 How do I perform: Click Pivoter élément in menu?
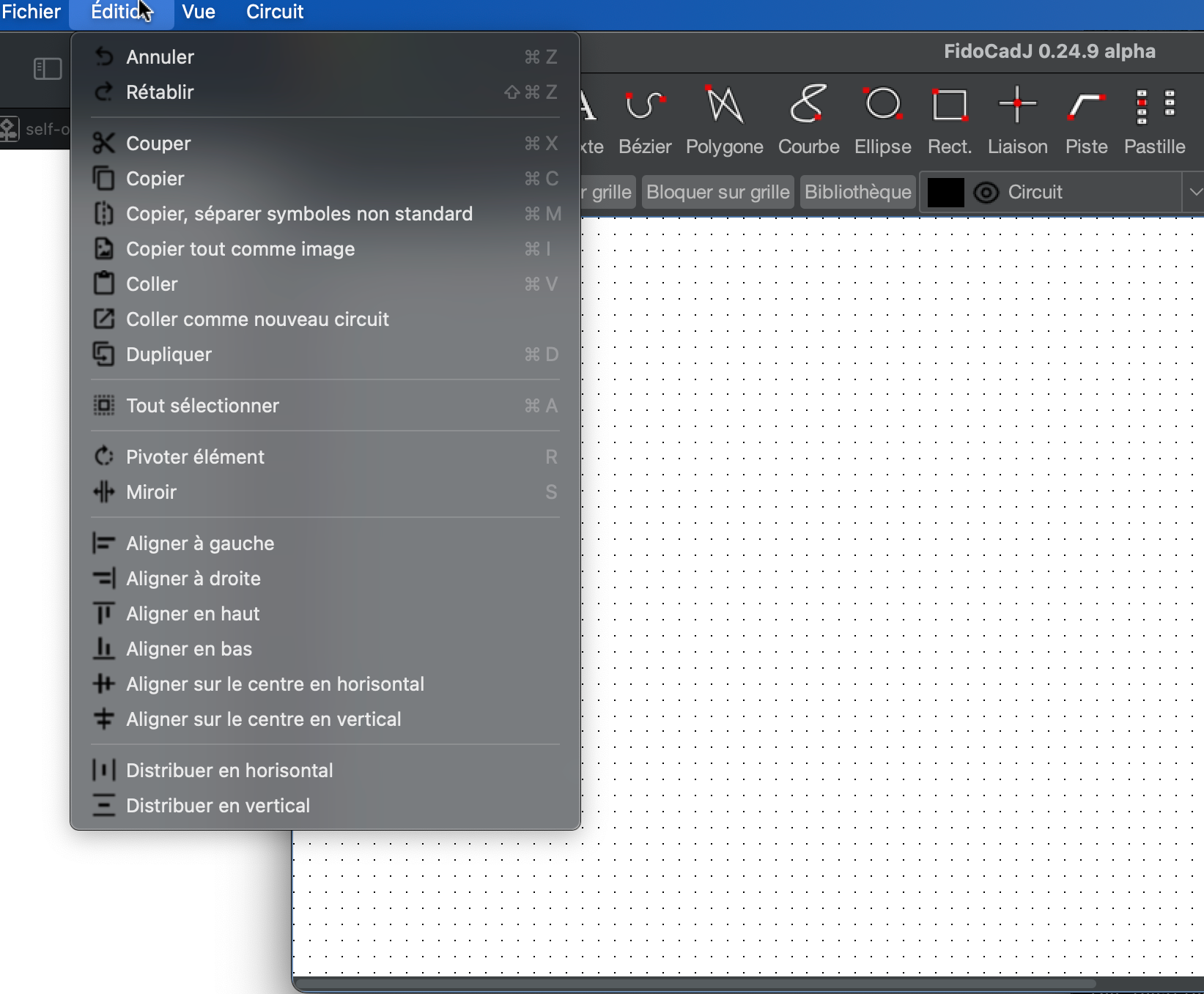[195, 457]
